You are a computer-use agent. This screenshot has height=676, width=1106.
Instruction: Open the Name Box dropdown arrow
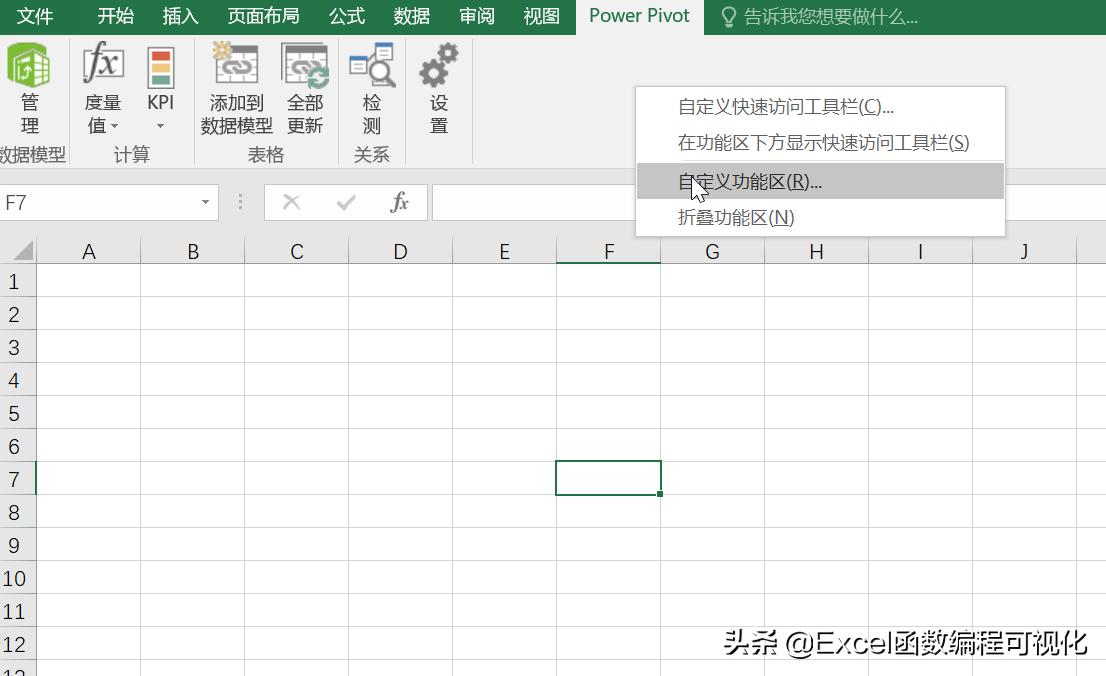point(206,202)
